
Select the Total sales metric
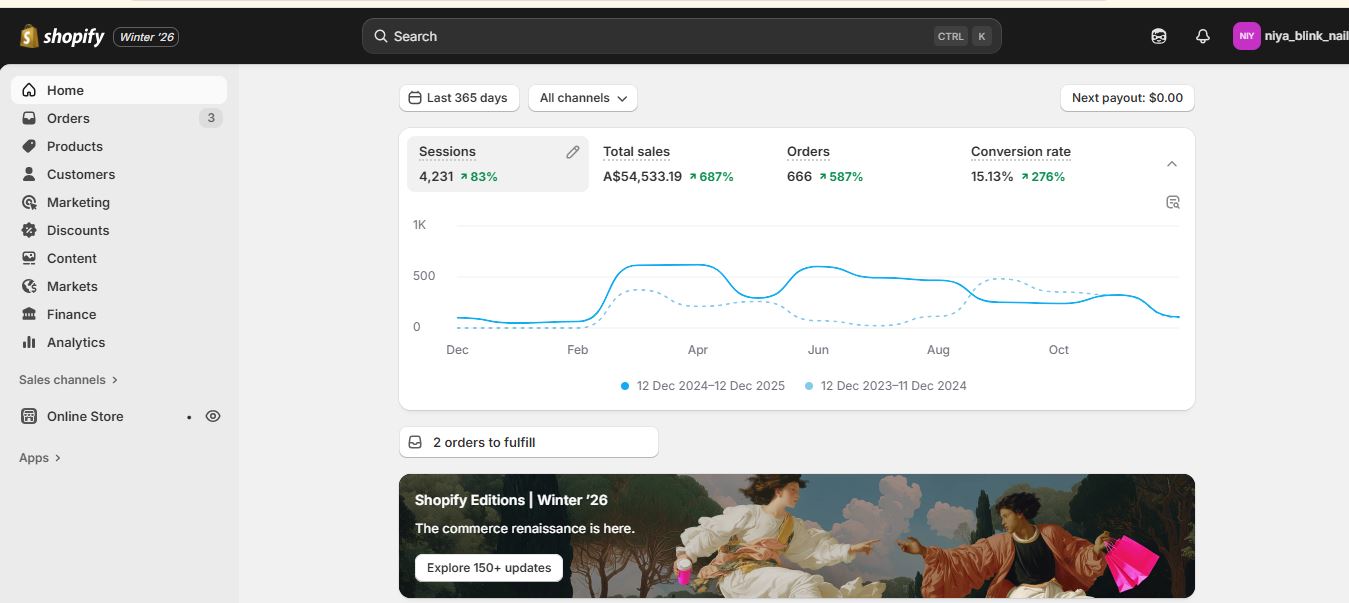(682, 164)
